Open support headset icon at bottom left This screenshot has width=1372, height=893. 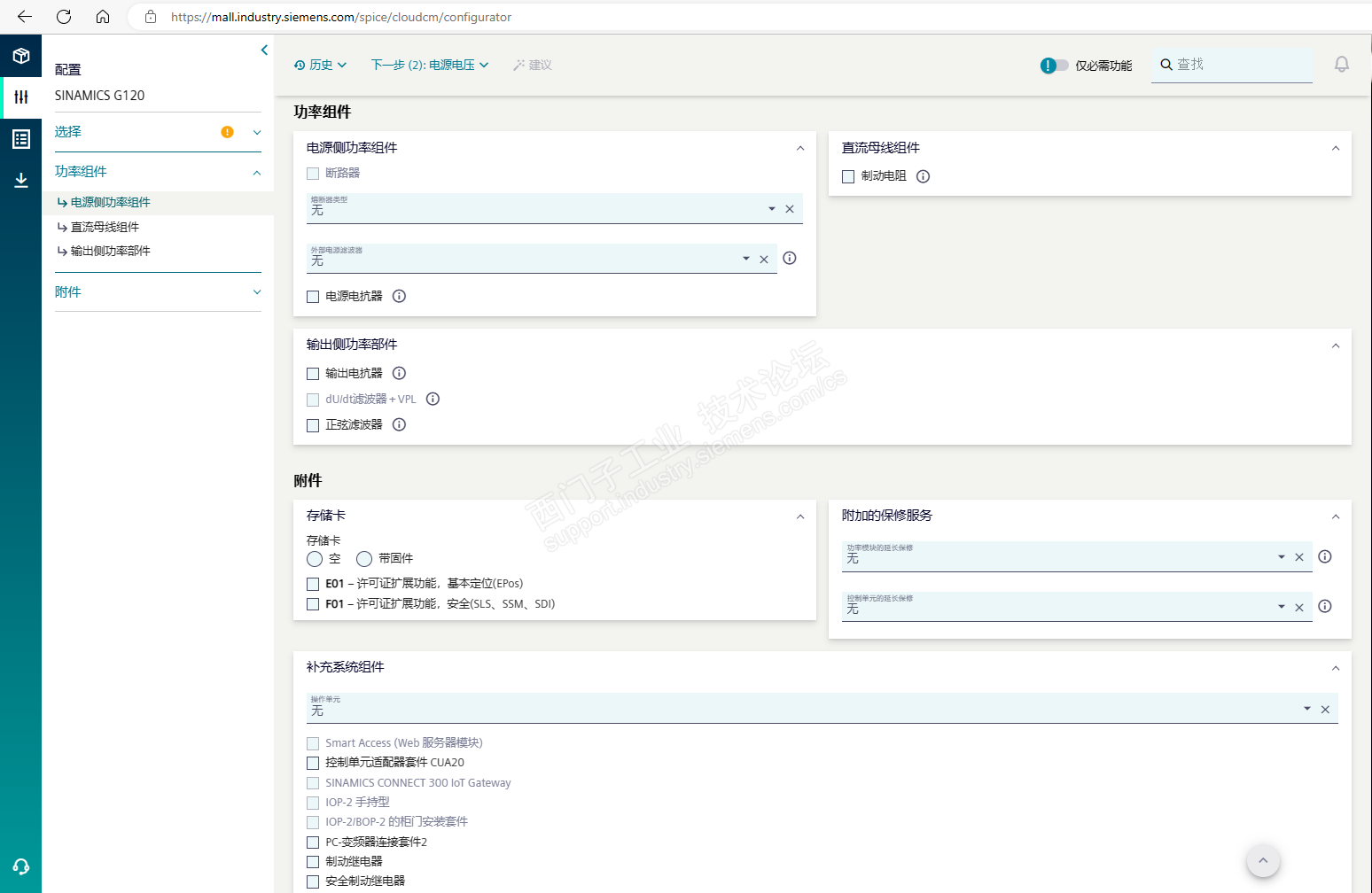tap(21, 866)
